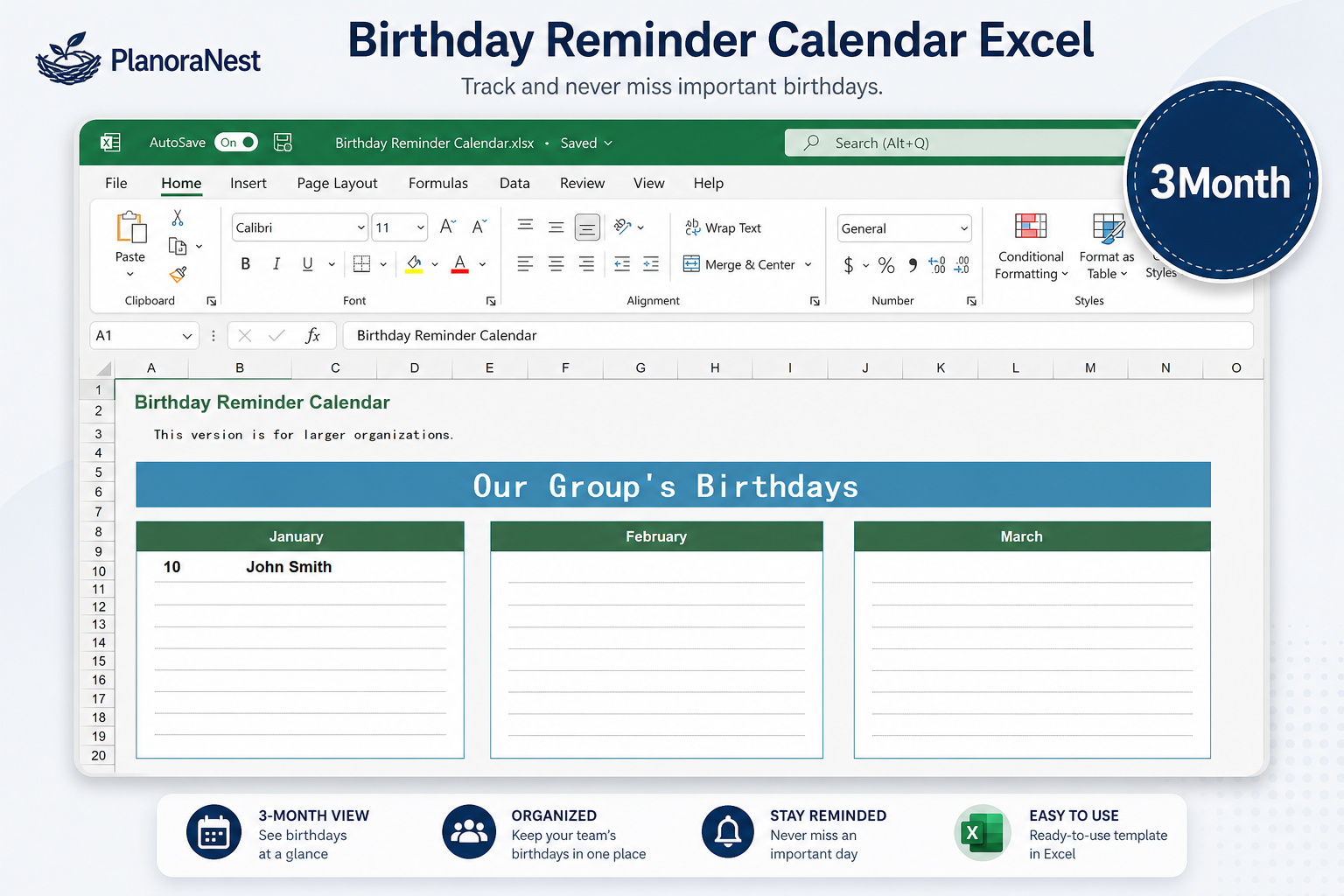Click the Decrease Indent icon
This screenshot has width=1344, height=896.
[622, 263]
